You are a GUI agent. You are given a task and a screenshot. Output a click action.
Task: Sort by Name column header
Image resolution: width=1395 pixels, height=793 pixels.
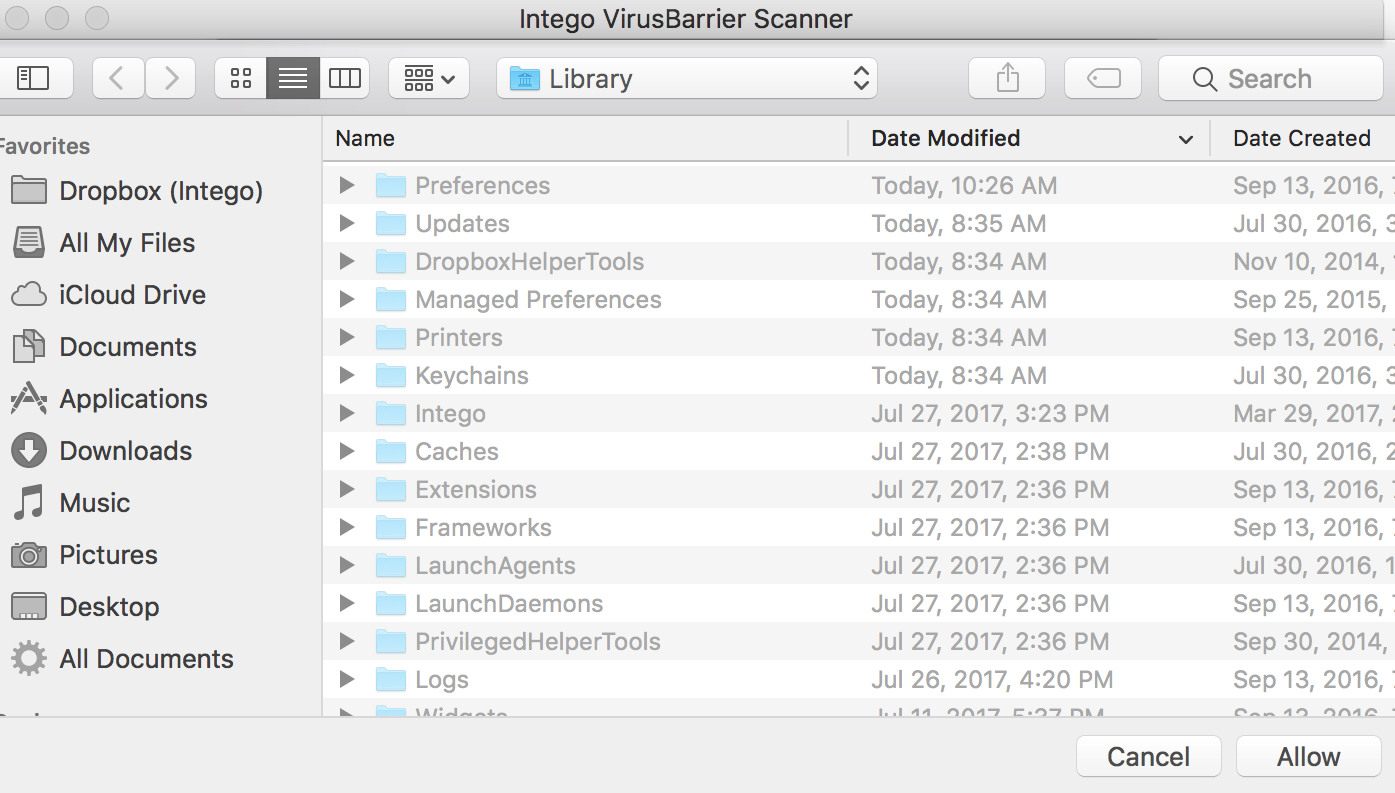click(x=586, y=138)
